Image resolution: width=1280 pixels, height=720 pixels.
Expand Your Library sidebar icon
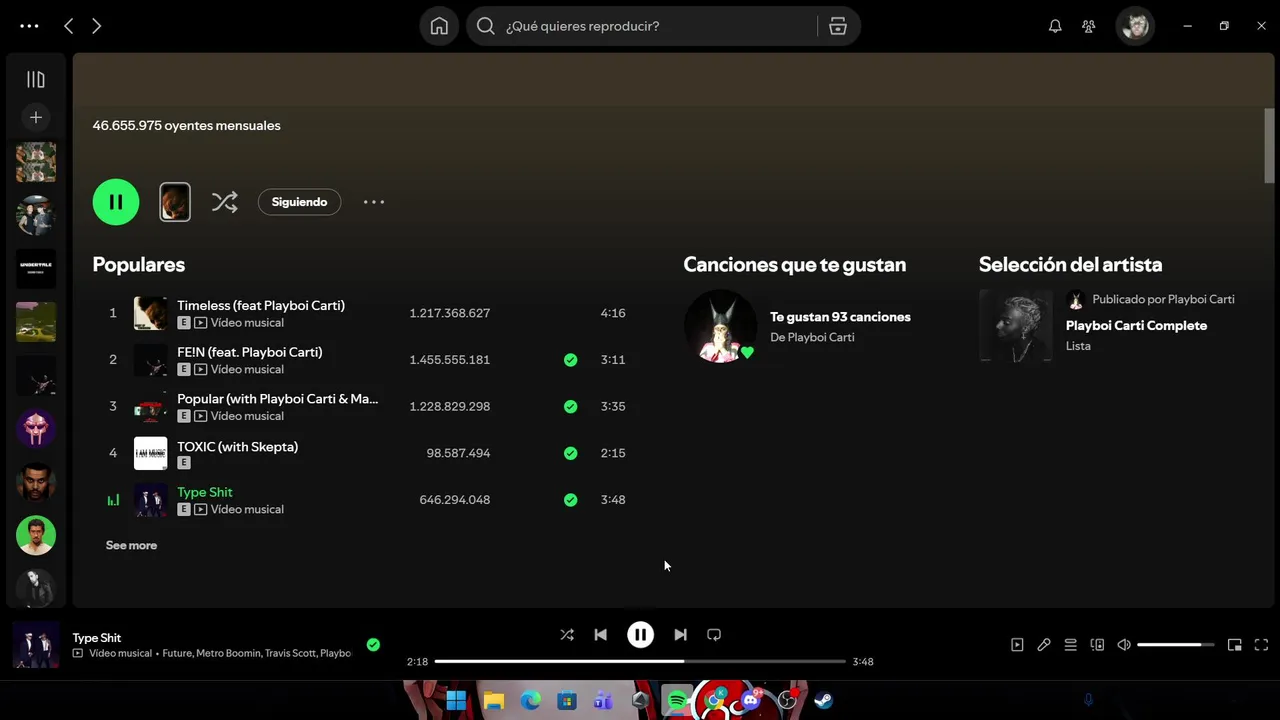pos(35,79)
